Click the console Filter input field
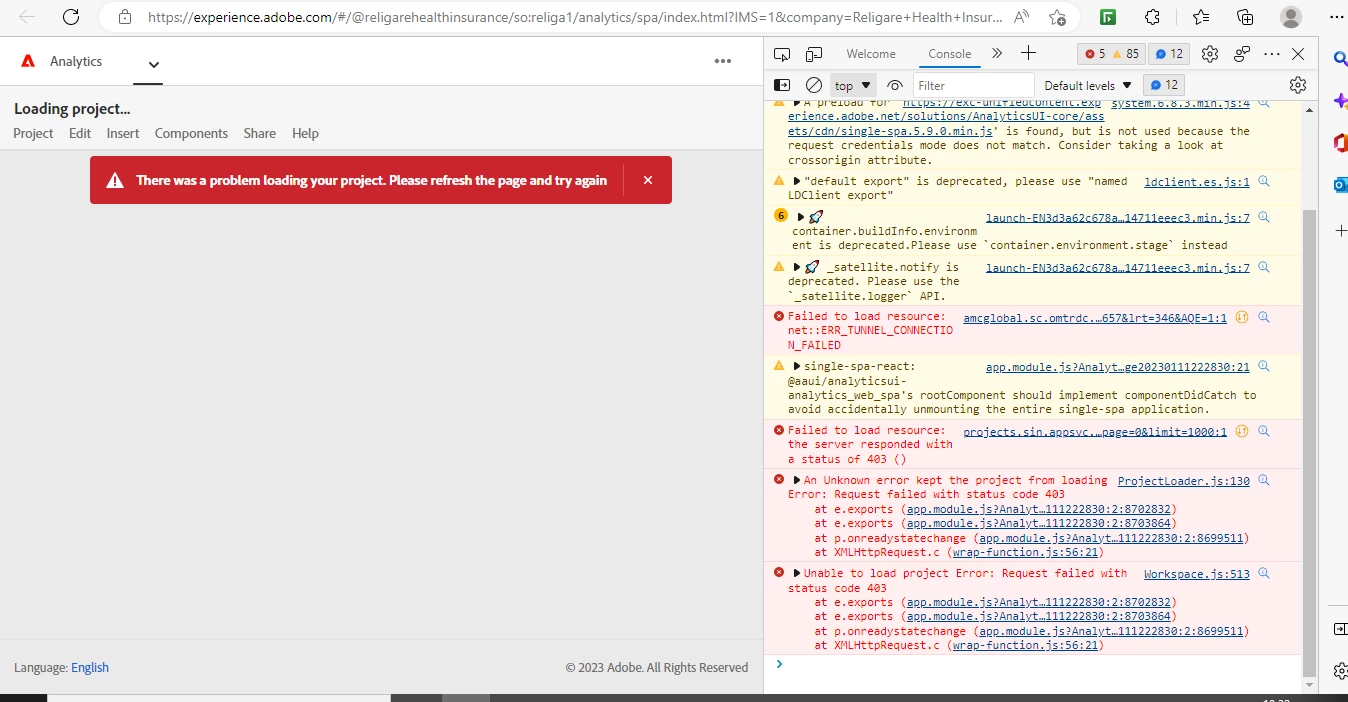Image resolution: width=1348 pixels, height=702 pixels. [x=973, y=86]
